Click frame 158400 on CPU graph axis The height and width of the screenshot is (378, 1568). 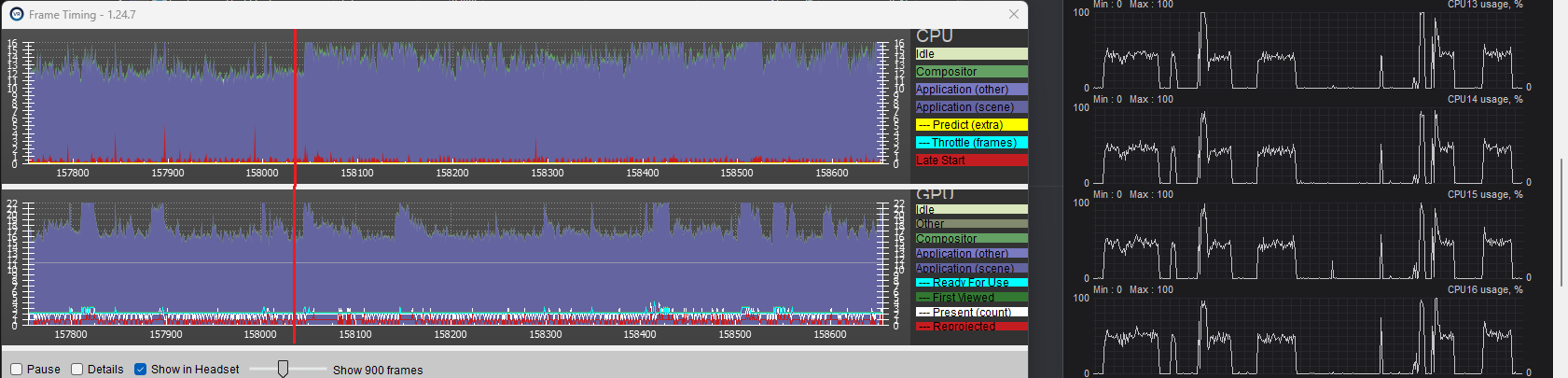[x=643, y=173]
